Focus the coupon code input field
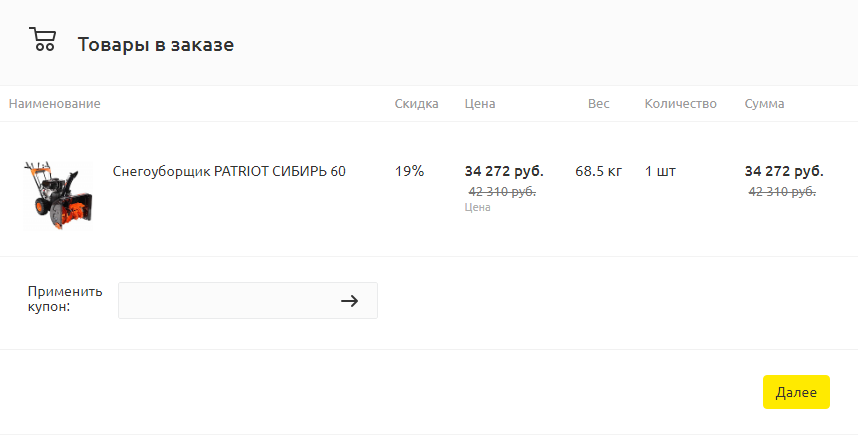Image resolution: width=858 pixels, height=435 pixels. pos(248,300)
